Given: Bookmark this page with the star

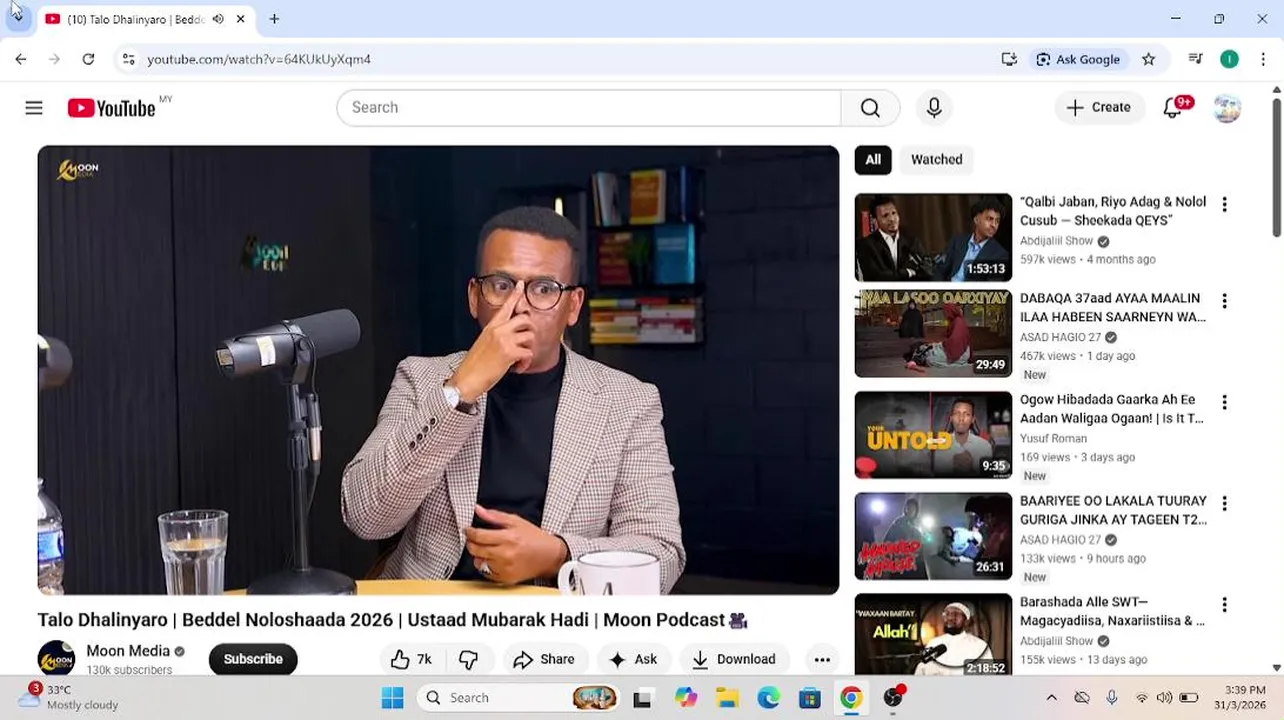Looking at the screenshot, I should (1149, 59).
